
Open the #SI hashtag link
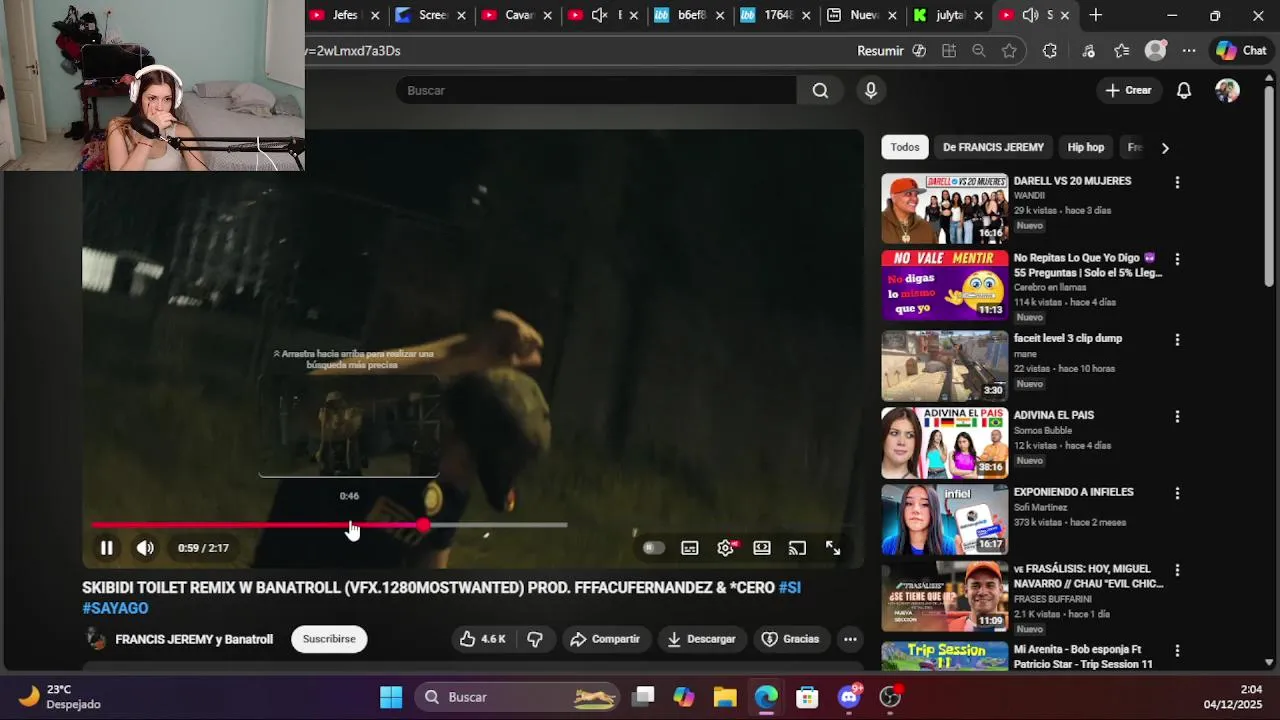(790, 588)
